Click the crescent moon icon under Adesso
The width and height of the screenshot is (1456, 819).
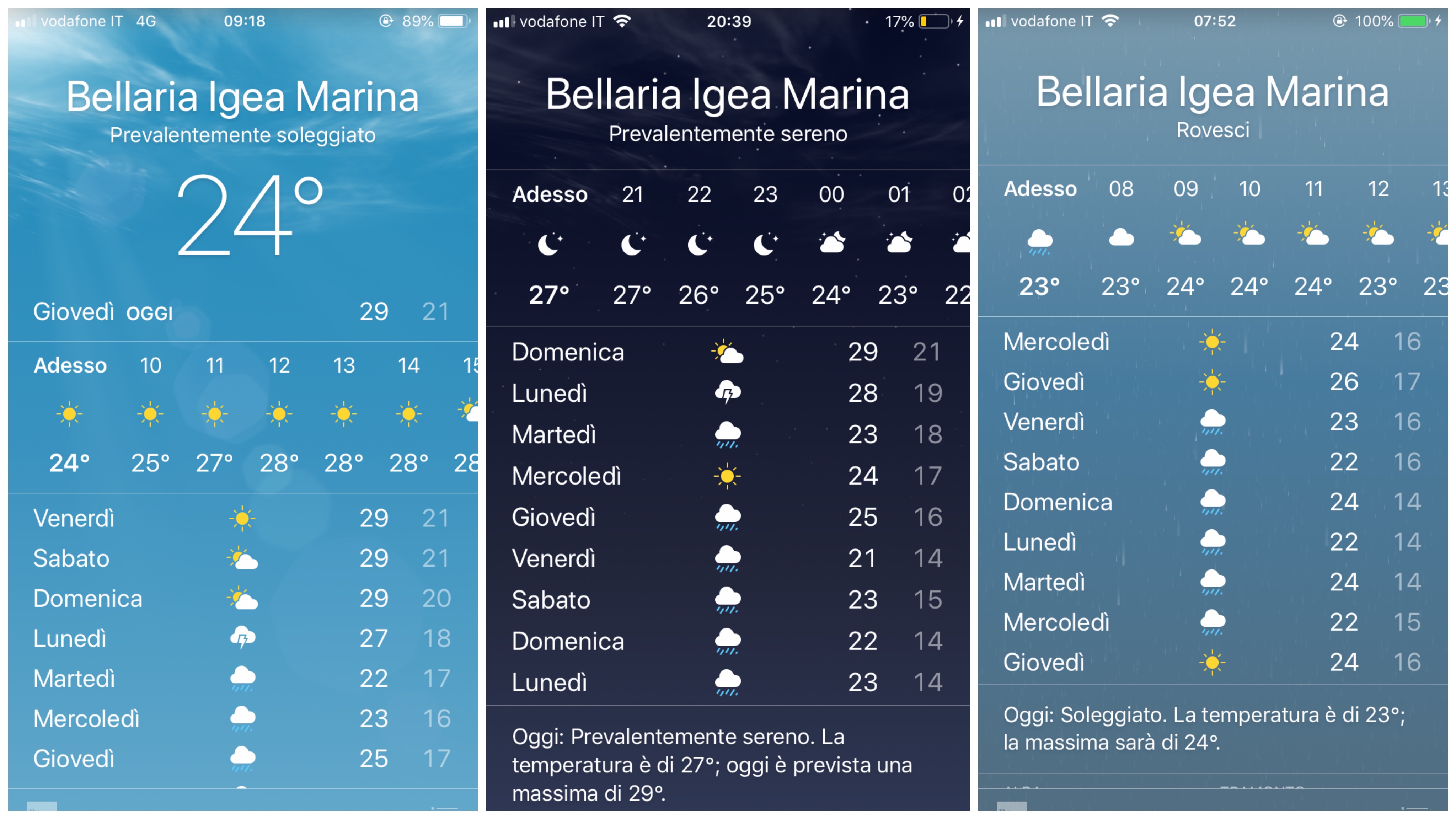pos(550,243)
